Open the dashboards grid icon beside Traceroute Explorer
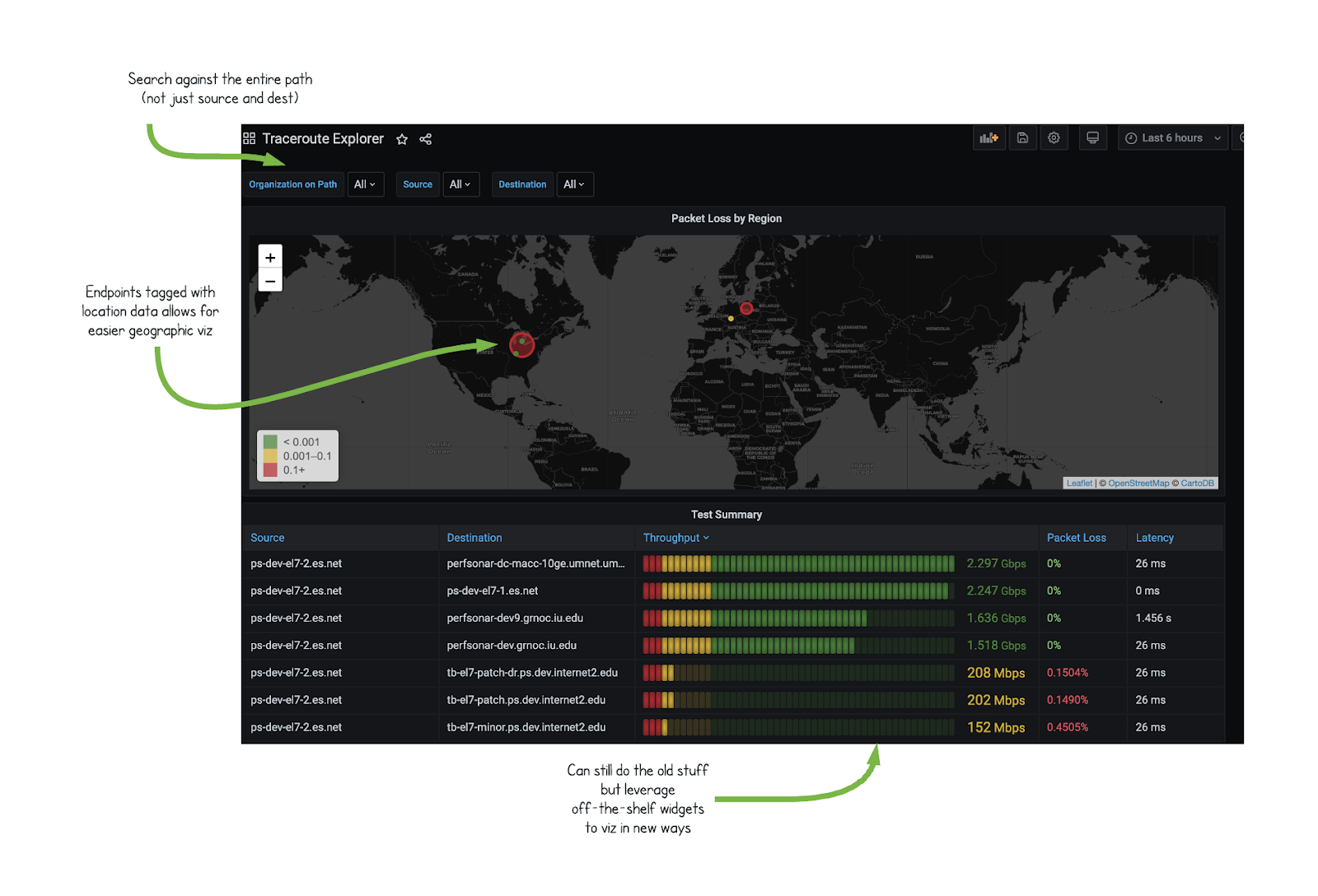Viewport: 1318px width, 896px height. [249, 138]
